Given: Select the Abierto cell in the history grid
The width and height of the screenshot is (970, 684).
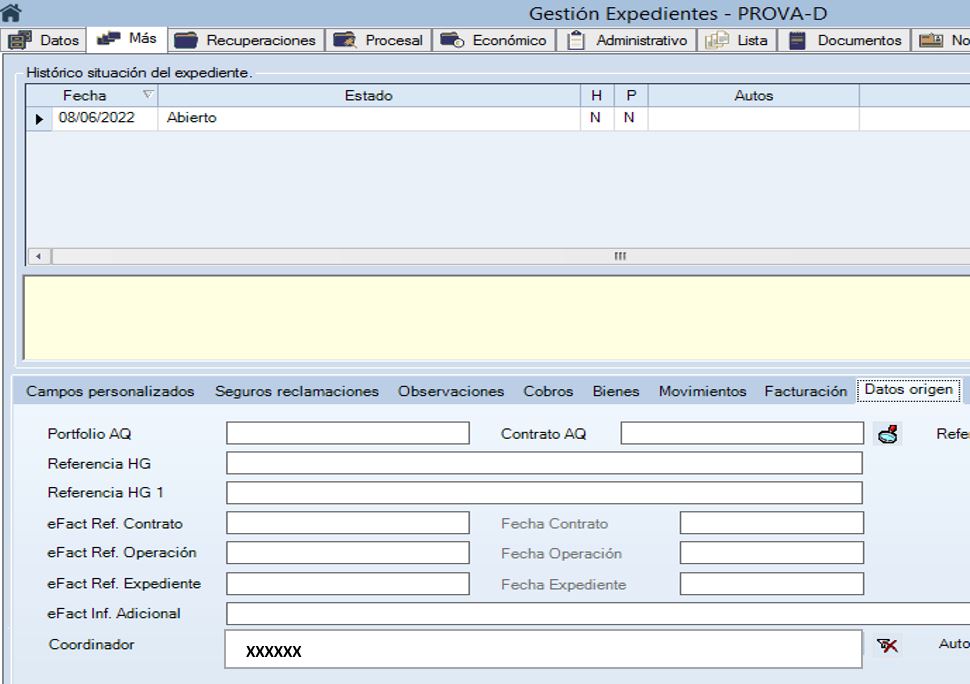Looking at the screenshot, I should click(x=368, y=119).
